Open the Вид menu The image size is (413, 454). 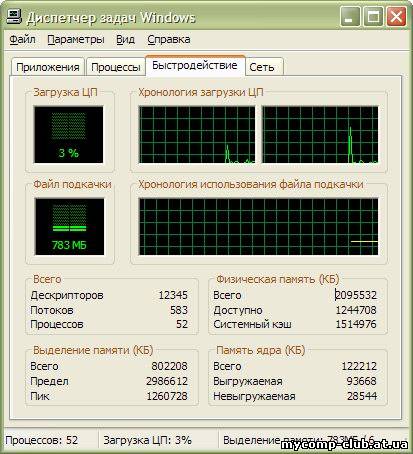pos(125,39)
